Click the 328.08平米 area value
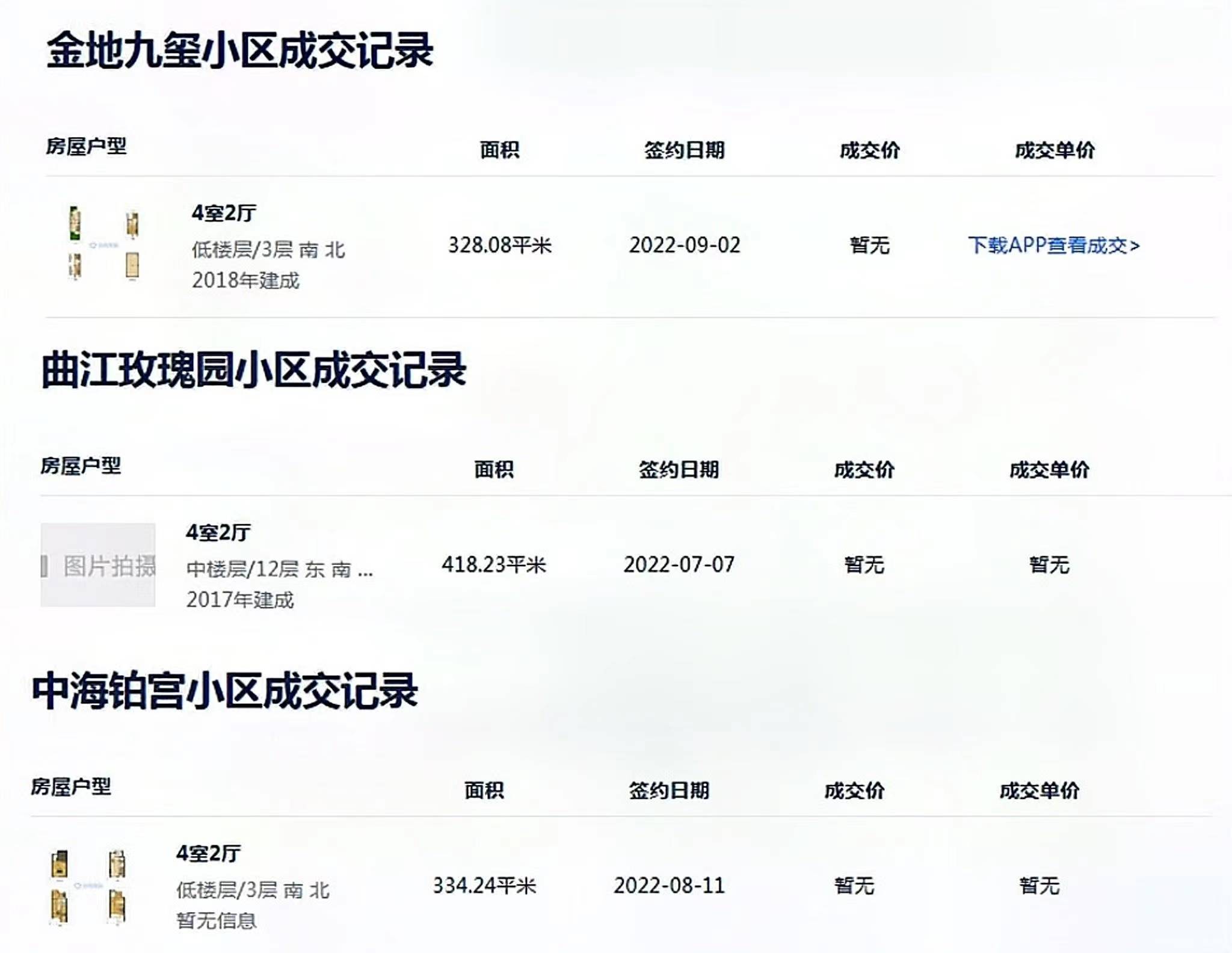 (500, 245)
